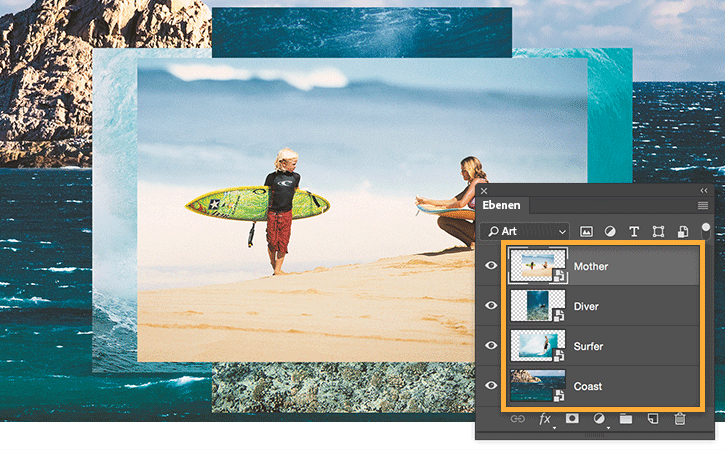Filter layers by smart object icon

682,232
